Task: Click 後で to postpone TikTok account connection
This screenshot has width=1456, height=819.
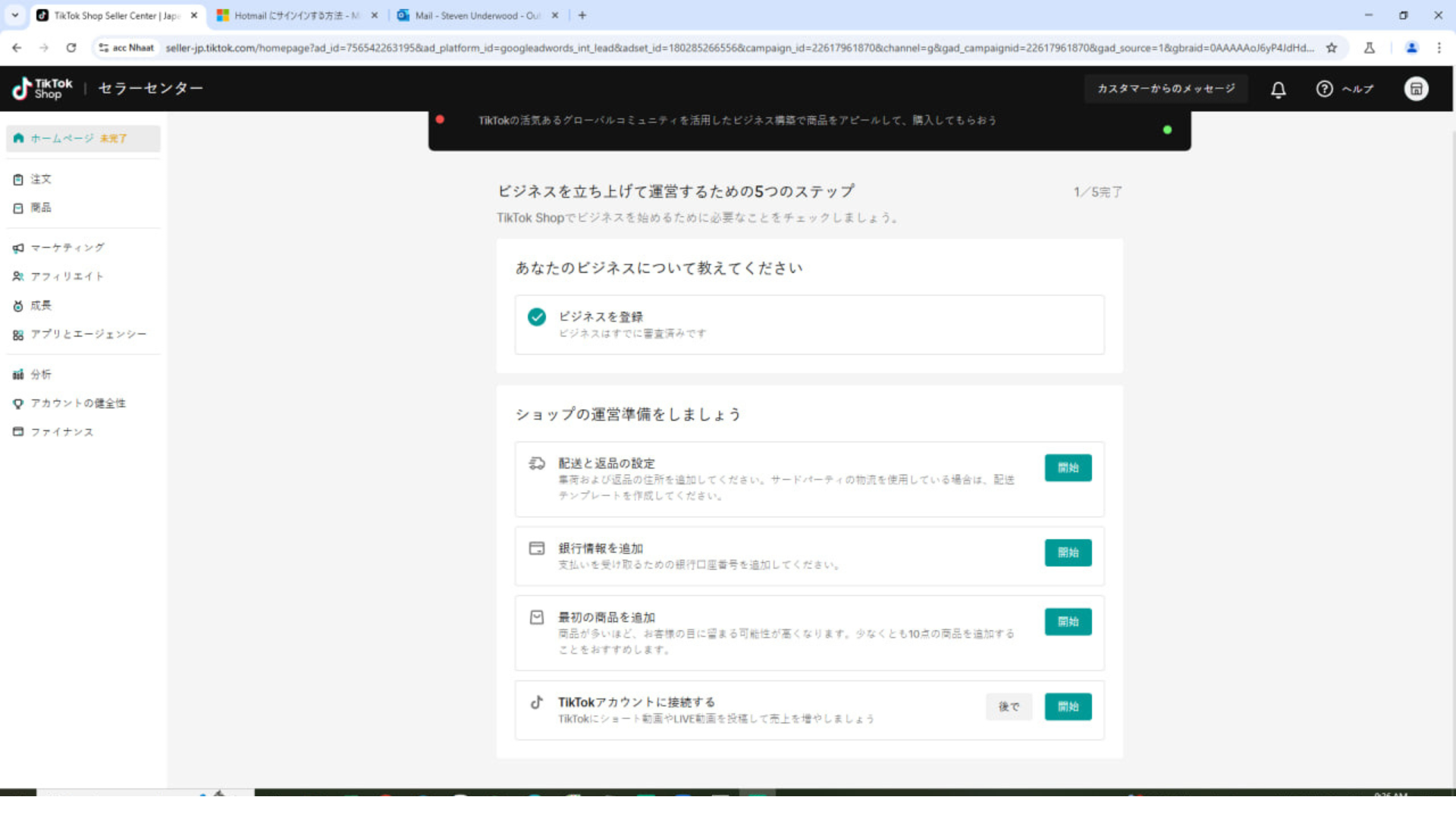Action: coord(1009,707)
